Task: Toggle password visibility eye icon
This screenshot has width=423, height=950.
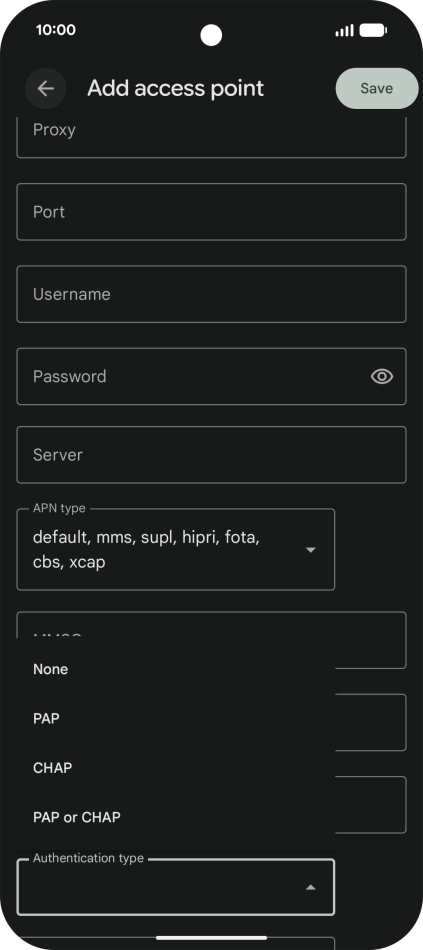Action: point(382,376)
